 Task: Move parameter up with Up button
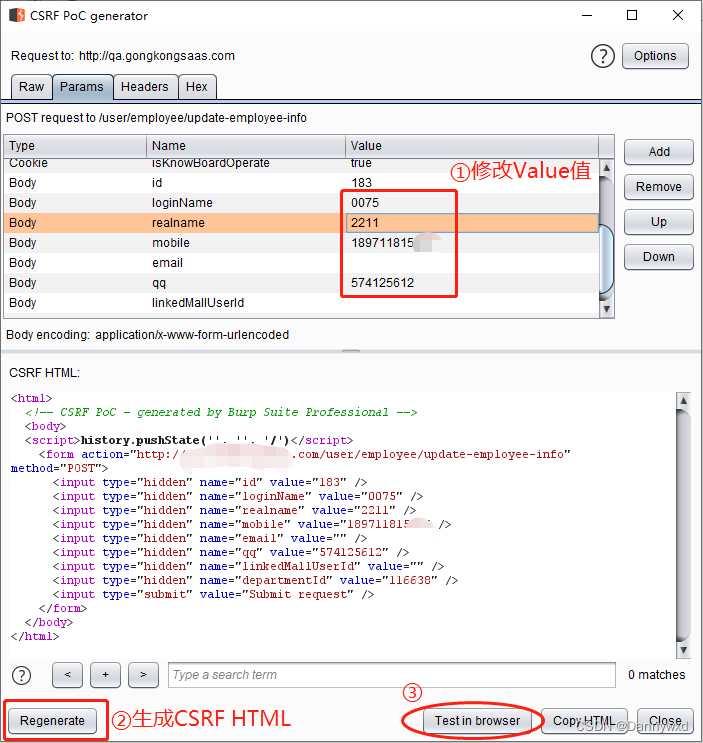(658, 222)
